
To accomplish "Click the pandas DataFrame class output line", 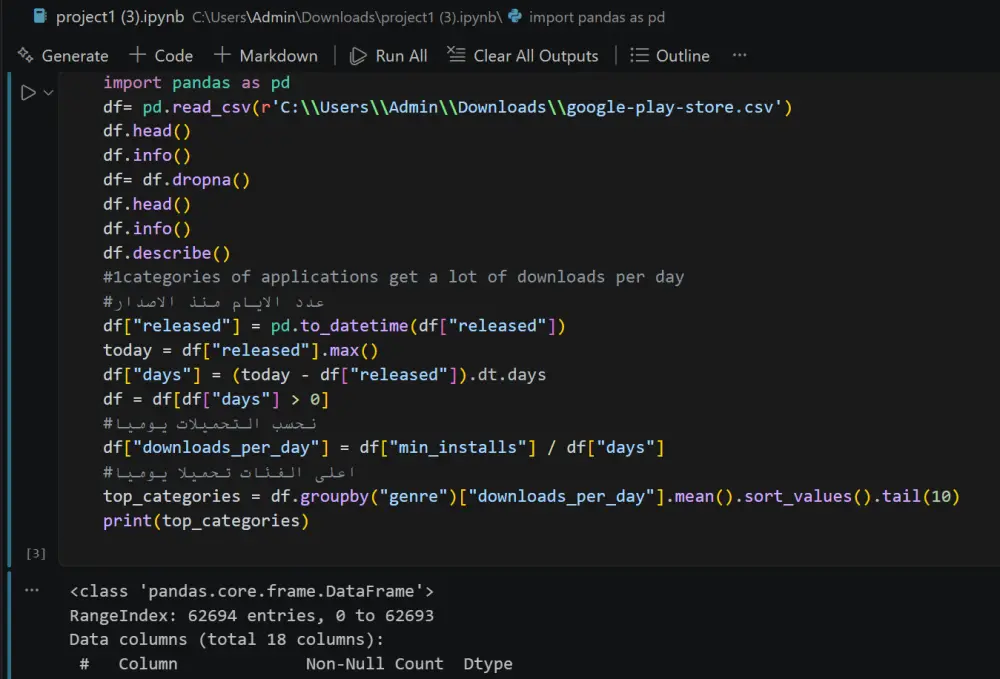I will (251, 592).
